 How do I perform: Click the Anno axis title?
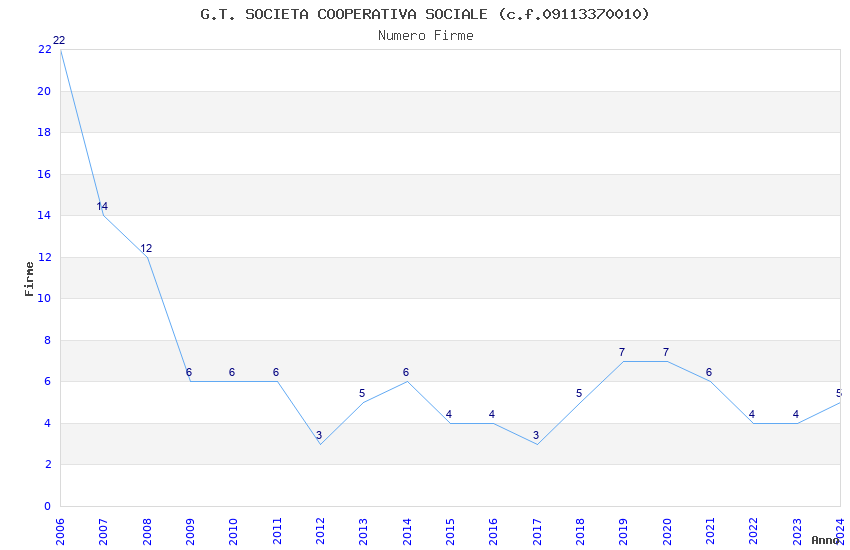click(x=825, y=540)
